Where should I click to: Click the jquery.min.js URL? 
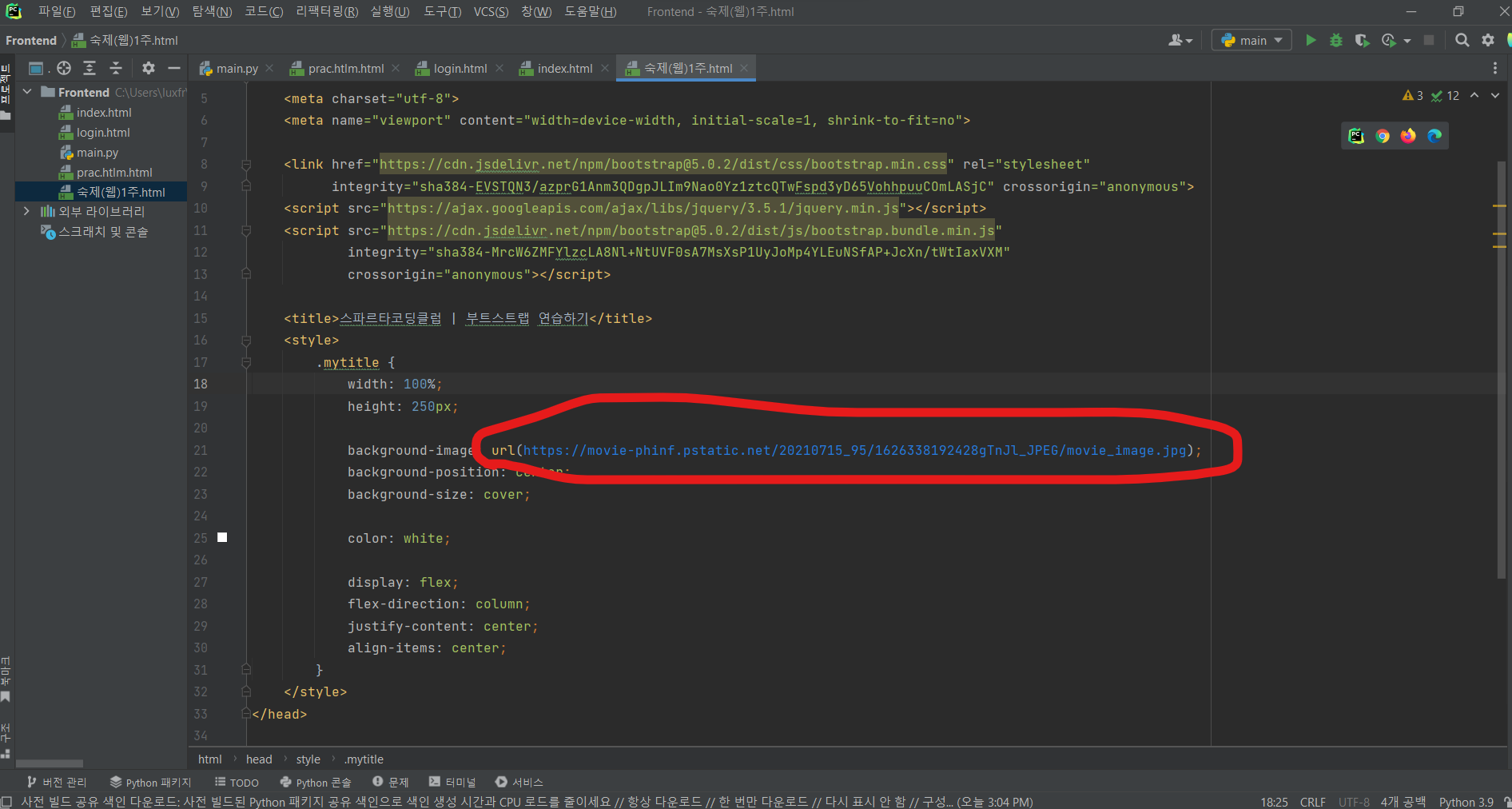(643, 209)
